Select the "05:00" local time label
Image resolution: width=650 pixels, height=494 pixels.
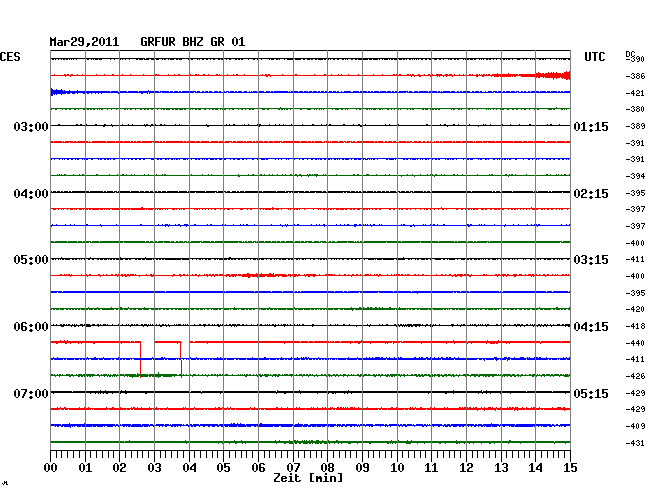[31, 260]
